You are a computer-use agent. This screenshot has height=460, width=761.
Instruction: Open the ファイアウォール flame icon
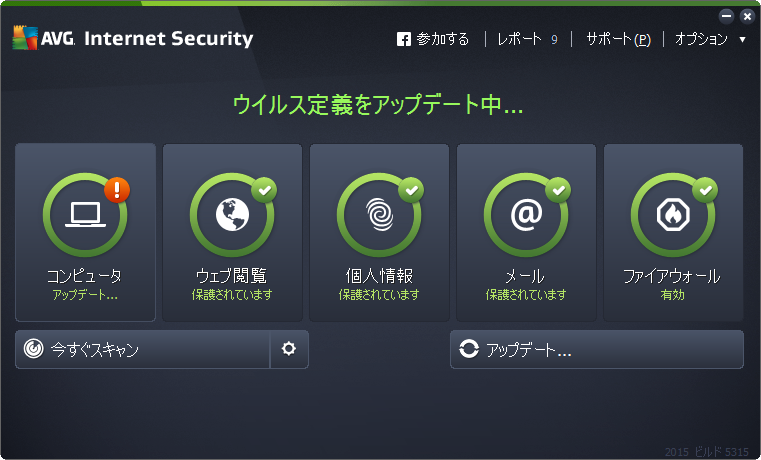click(x=673, y=214)
